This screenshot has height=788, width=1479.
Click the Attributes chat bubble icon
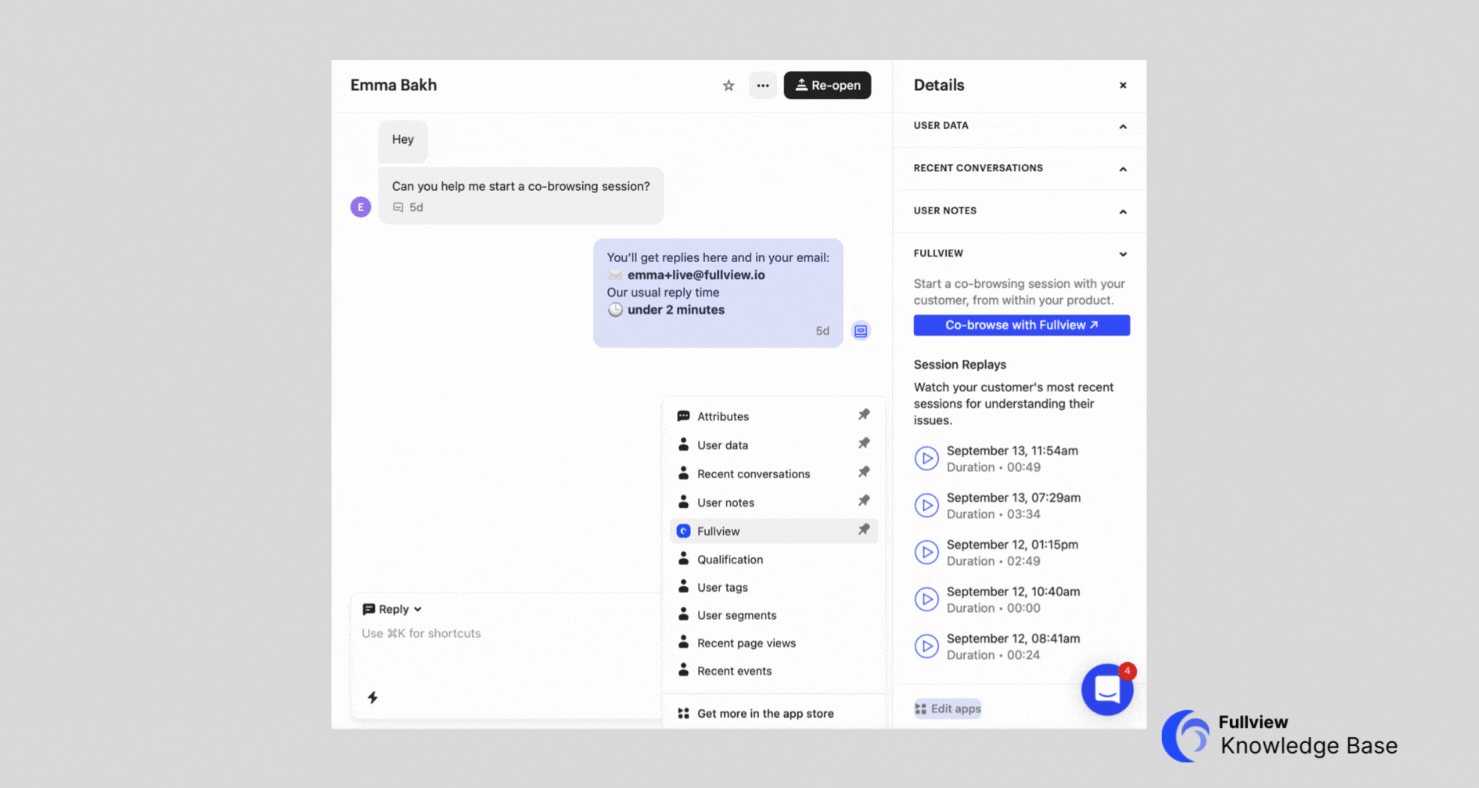(x=684, y=416)
